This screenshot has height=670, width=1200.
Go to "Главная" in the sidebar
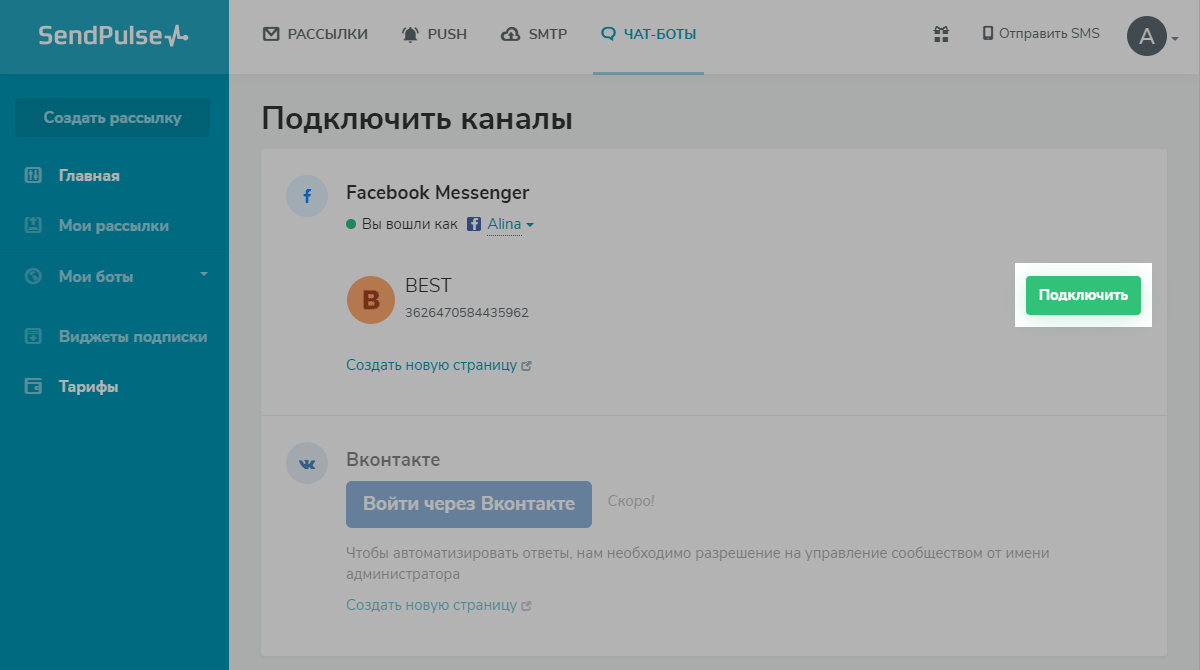(88, 176)
